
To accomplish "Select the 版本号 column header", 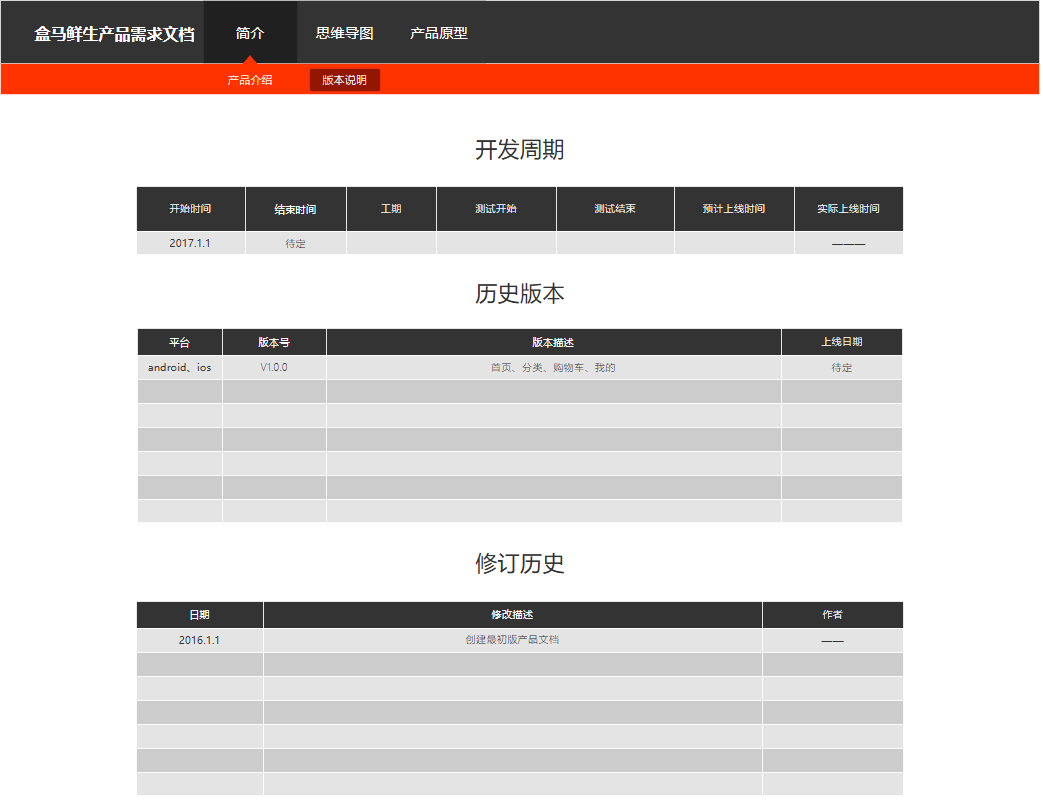I will coord(274,342).
